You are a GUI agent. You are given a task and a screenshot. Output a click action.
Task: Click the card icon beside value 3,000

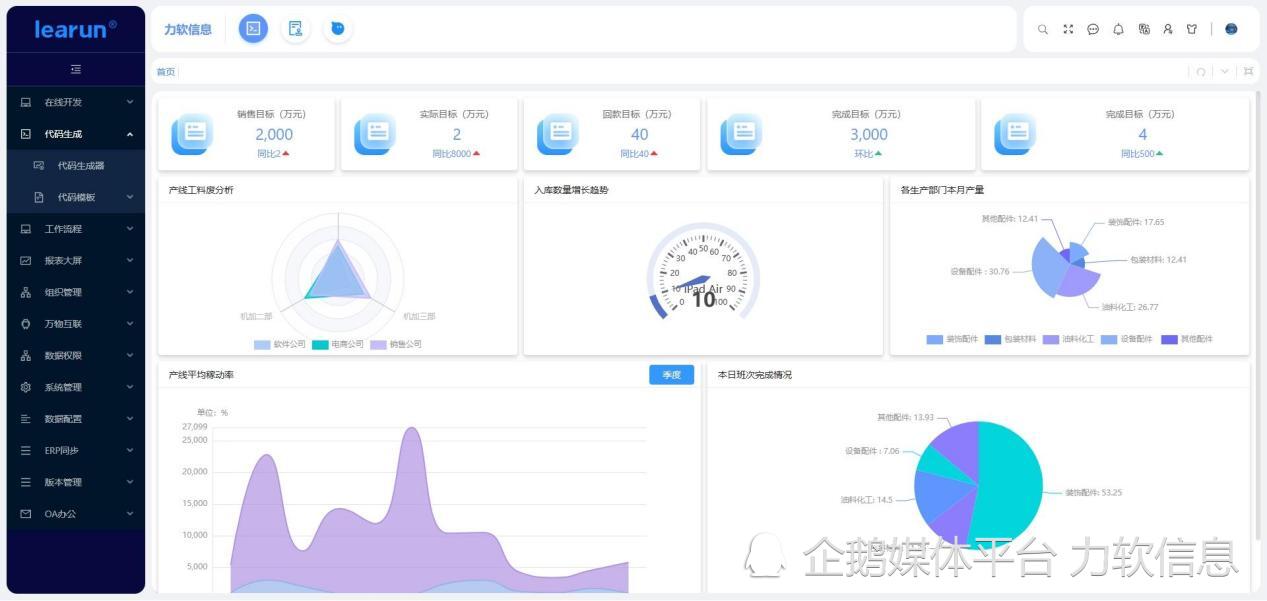pos(741,134)
